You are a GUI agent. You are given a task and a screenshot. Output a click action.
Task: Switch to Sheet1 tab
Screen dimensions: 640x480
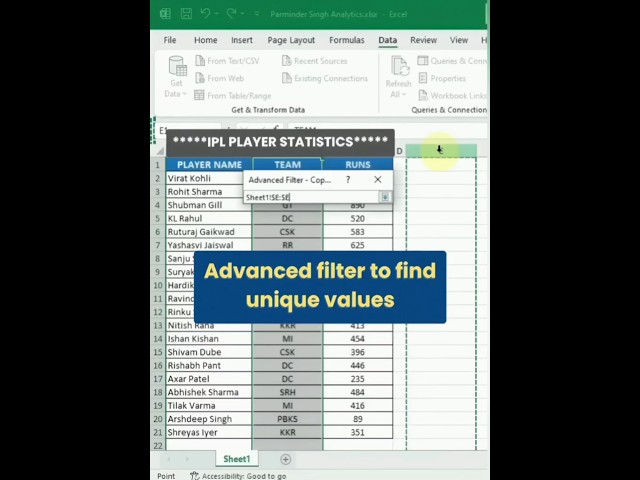(x=236, y=459)
